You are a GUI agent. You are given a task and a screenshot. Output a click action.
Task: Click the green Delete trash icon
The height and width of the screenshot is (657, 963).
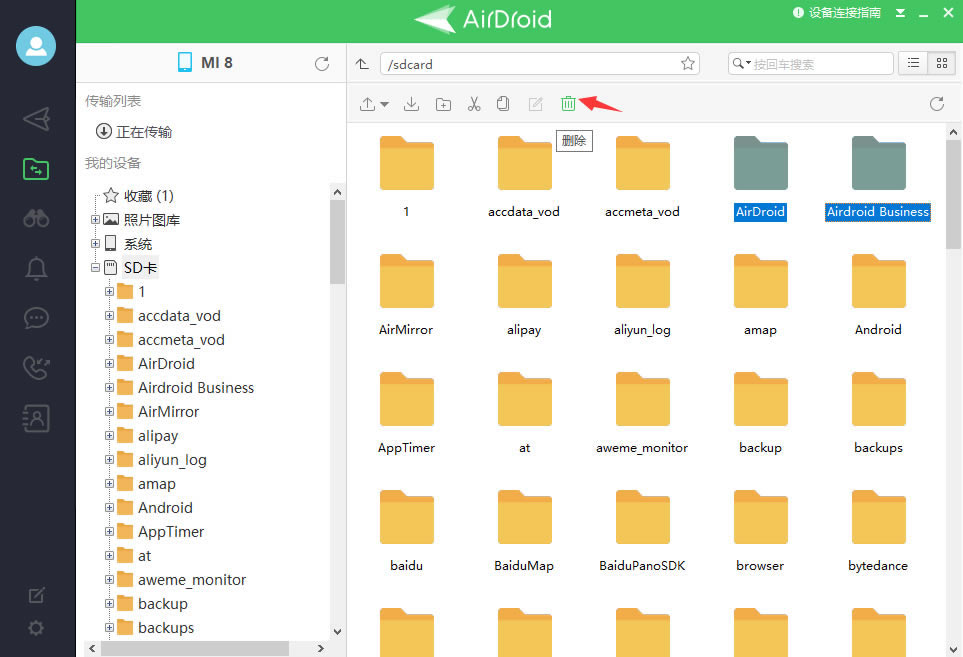(x=568, y=103)
